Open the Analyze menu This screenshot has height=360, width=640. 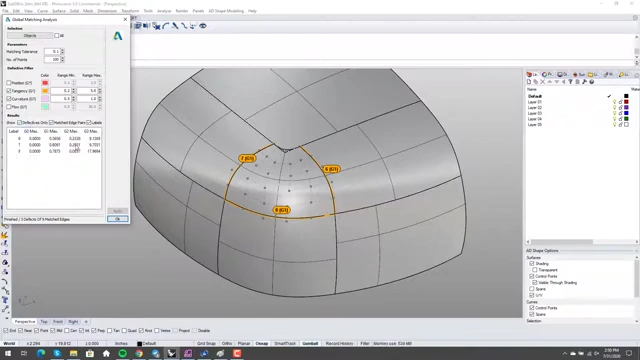[x=164, y=11]
